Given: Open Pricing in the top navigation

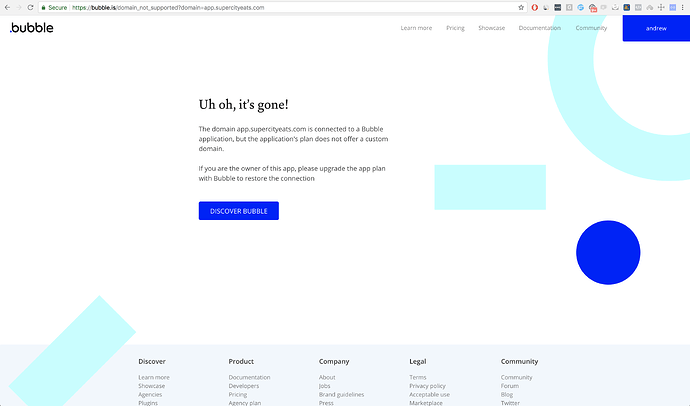Looking at the screenshot, I should click(x=455, y=28).
